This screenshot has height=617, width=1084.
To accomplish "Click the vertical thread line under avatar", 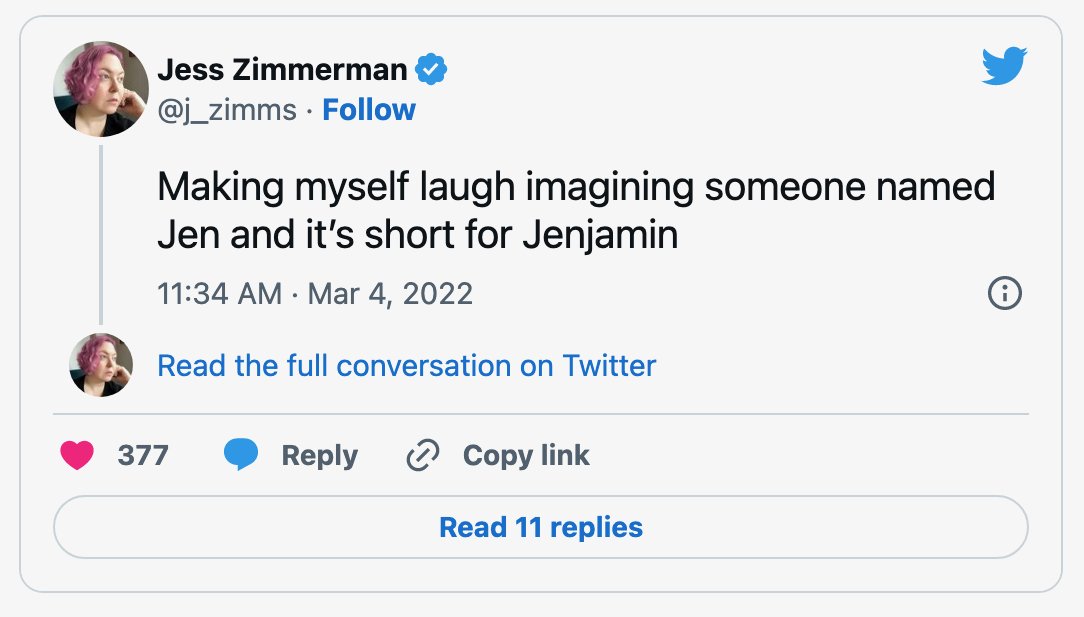I will (101, 234).
